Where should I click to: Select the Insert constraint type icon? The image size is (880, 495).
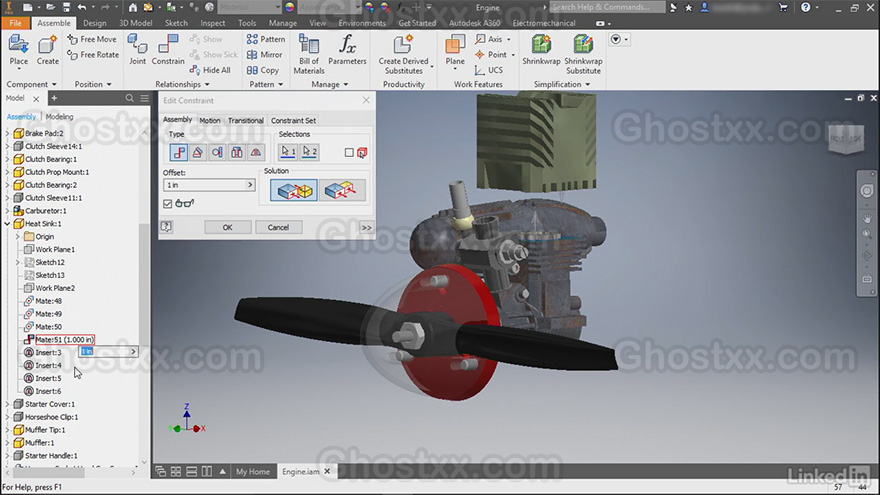236,152
